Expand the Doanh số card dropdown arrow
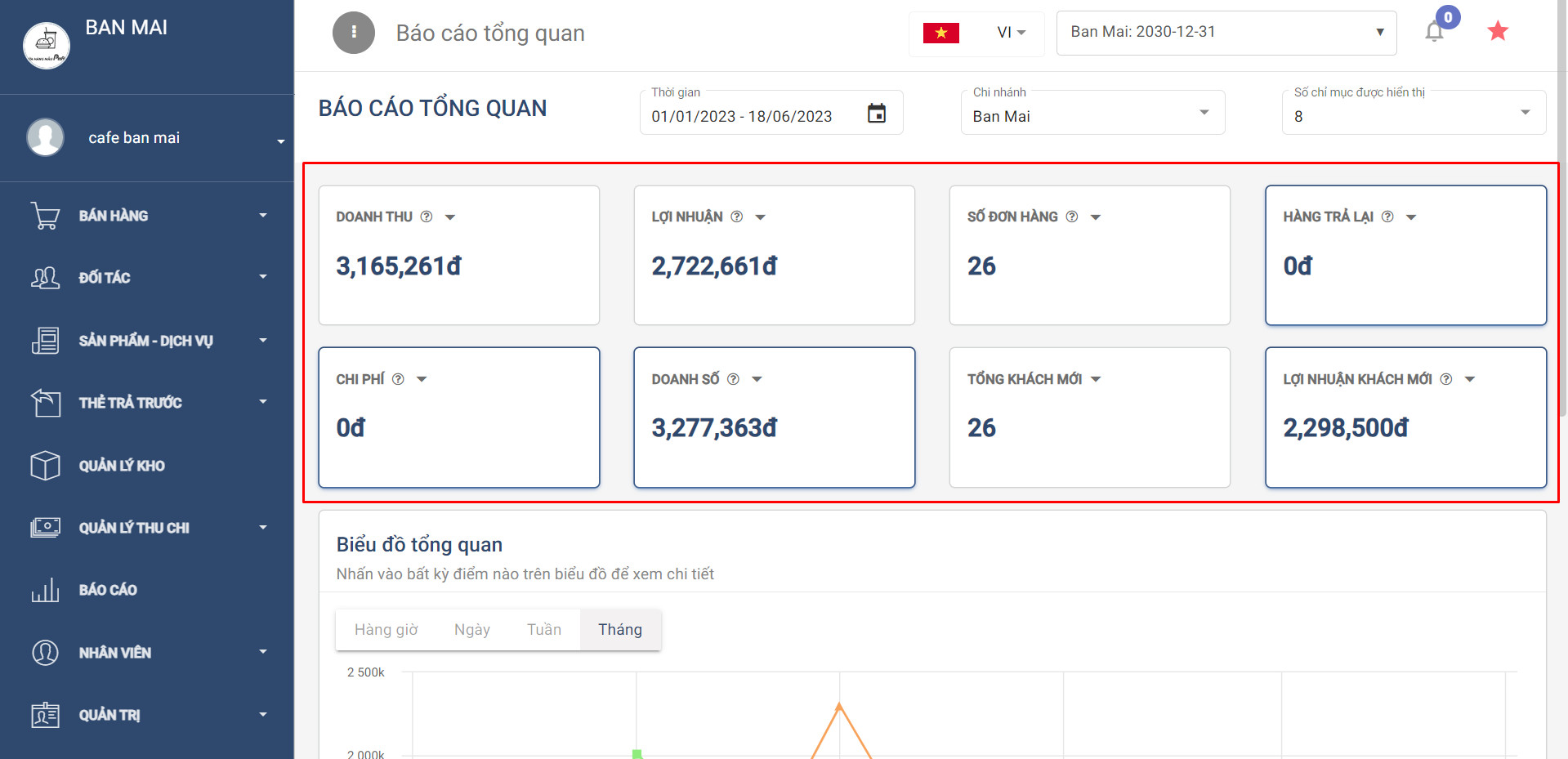Viewport: 1568px width, 759px height. tap(757, 379)
